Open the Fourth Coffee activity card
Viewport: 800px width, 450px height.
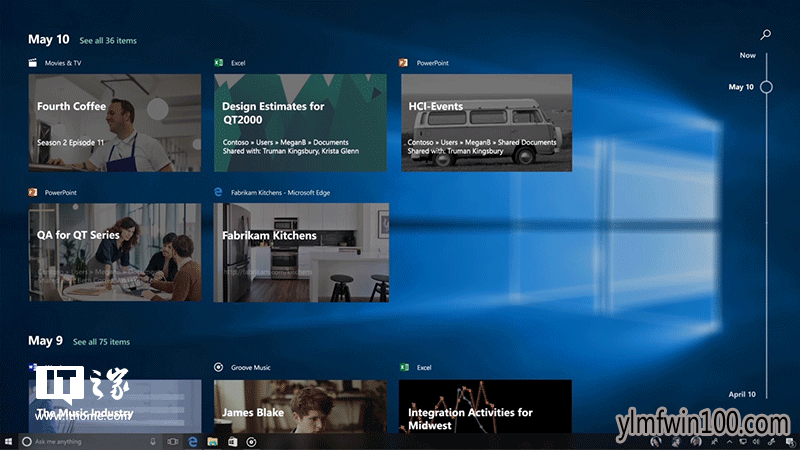click(x=115, y=122)
